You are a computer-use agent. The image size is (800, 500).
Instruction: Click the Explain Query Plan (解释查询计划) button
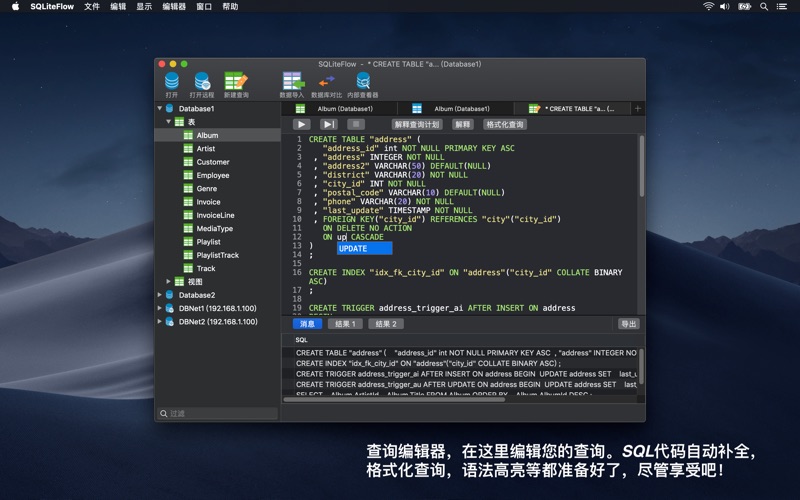pyautogui.click(x=417, y=124)
